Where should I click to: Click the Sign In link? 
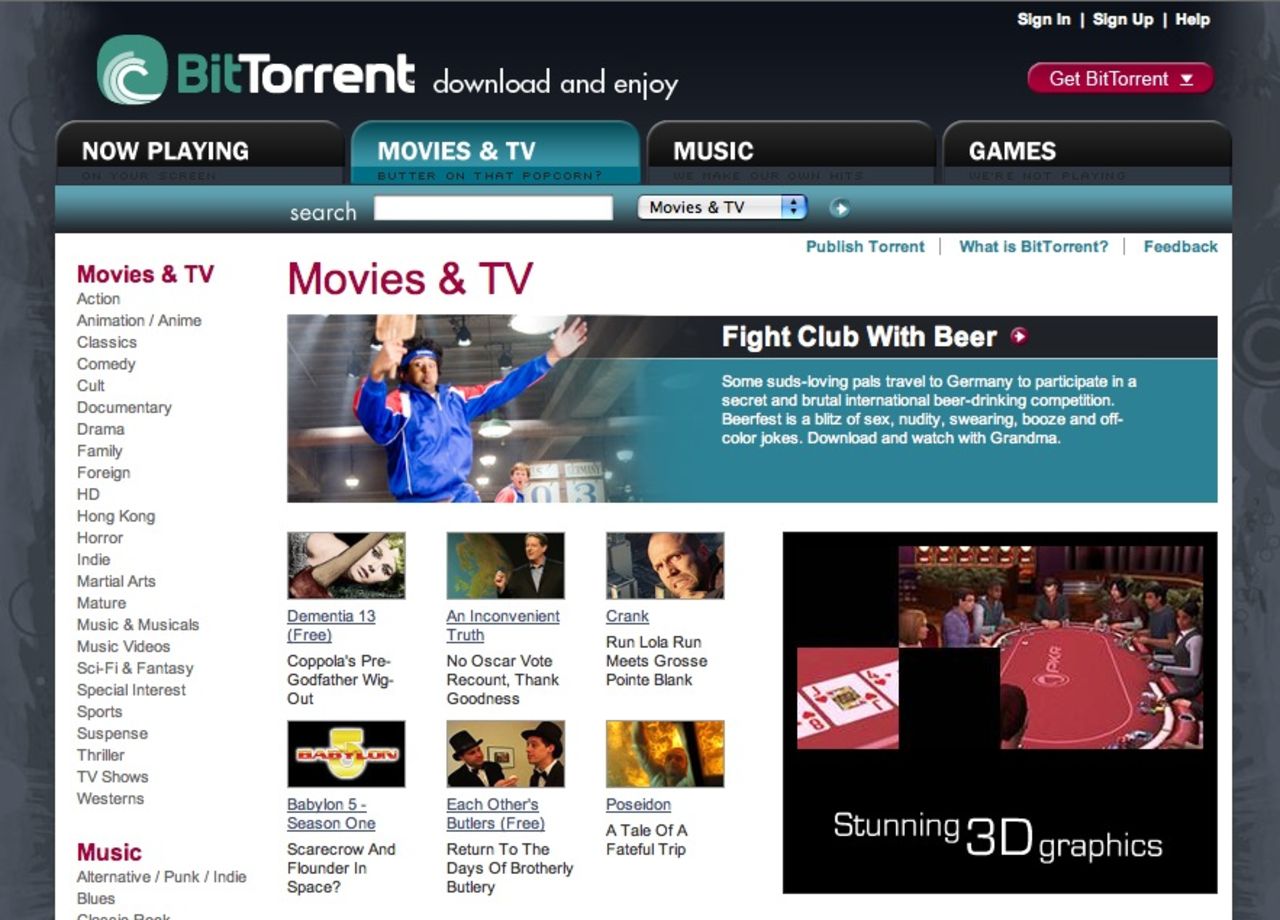tap(1043, 19)
